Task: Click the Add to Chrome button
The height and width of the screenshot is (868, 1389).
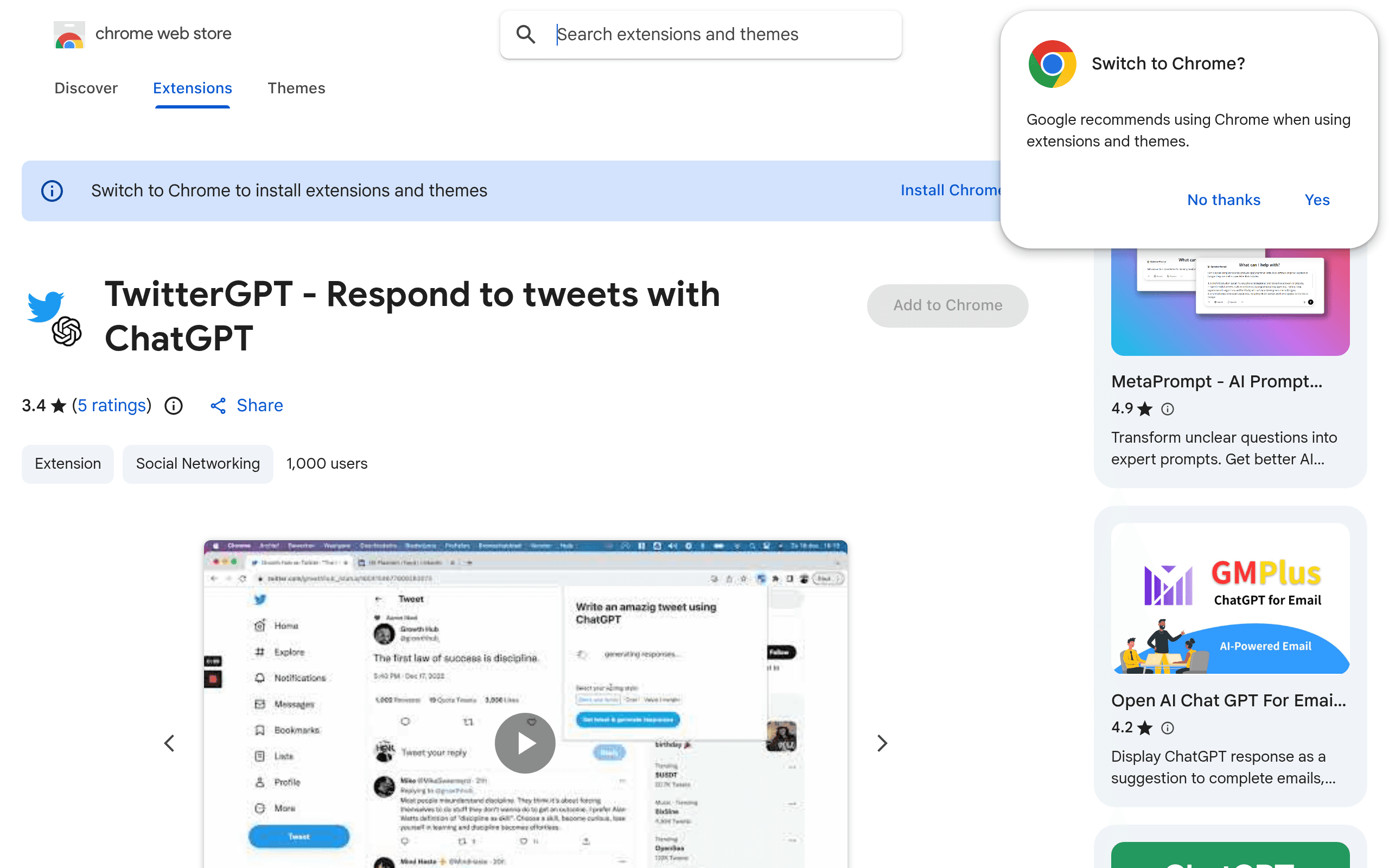Action: click(948, 305)
